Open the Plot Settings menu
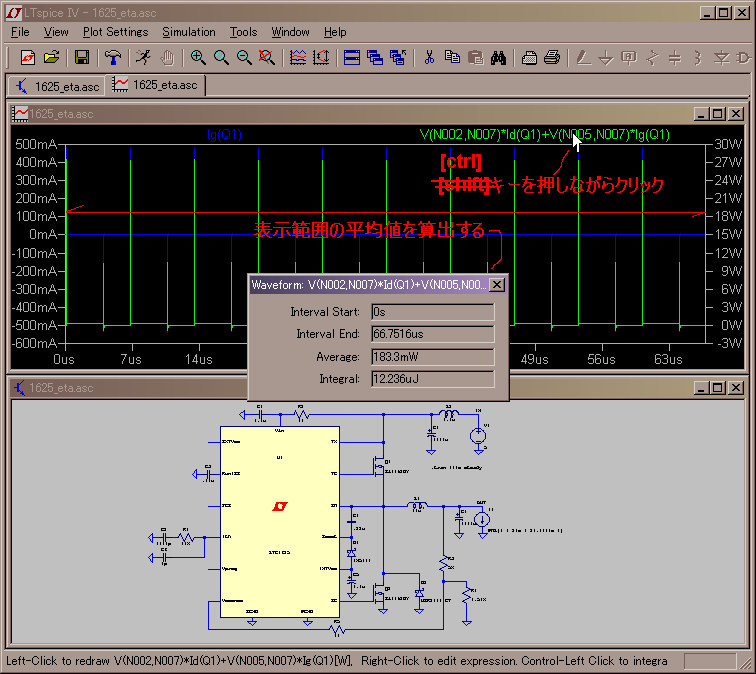The image size is (756, 674). click(115, 32)
